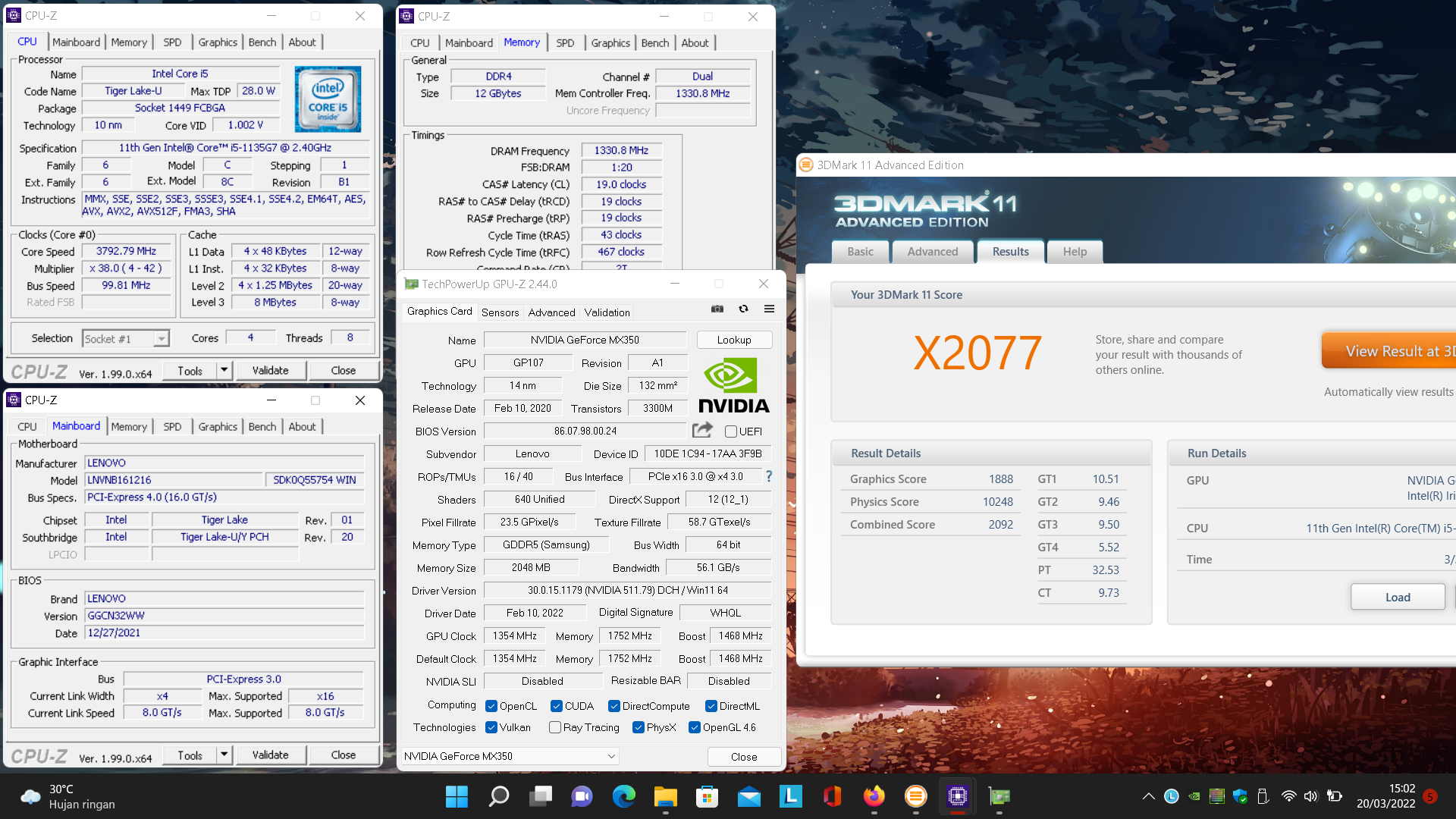Open the NVIDIA GeForce MX350 GPU selector dropdown
This screenshot has width=1456, height=819.
click(x=510, y=756)
